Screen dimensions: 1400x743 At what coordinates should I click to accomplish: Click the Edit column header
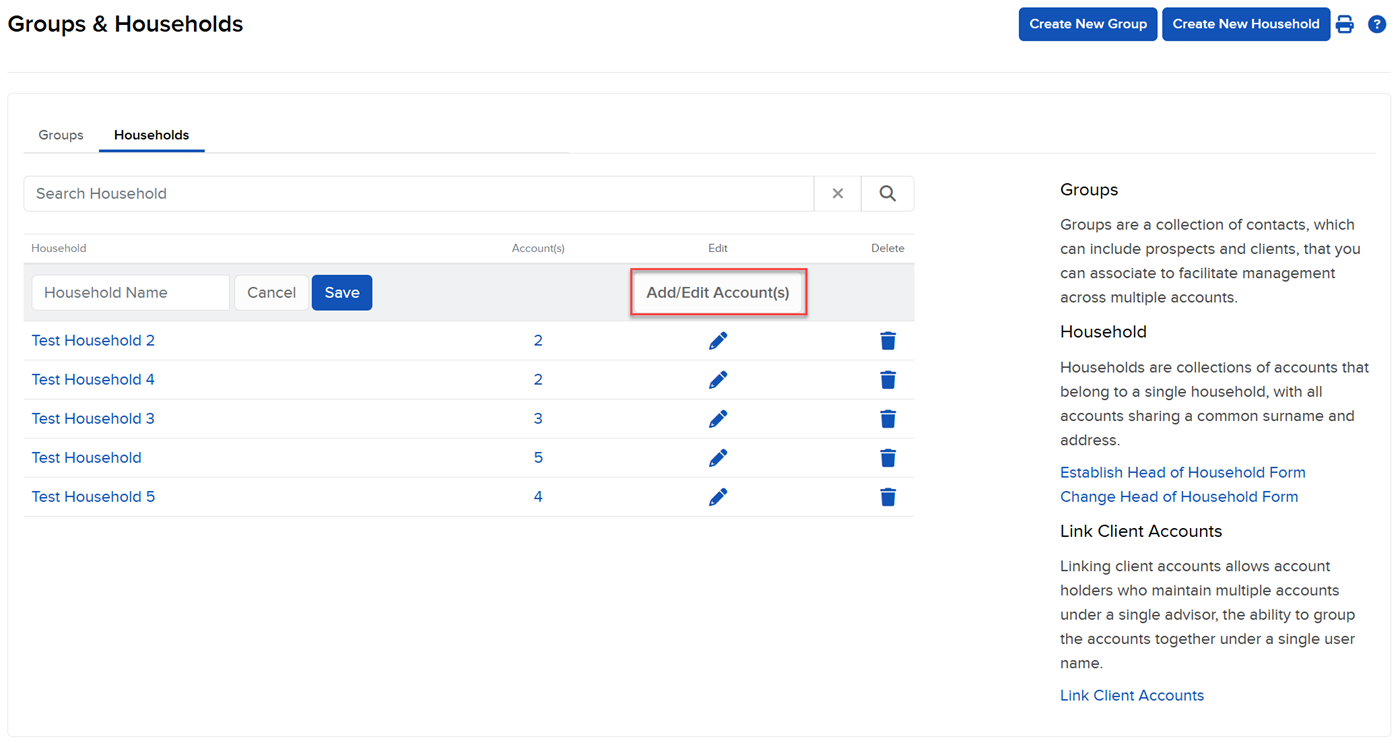click(718, 248)
